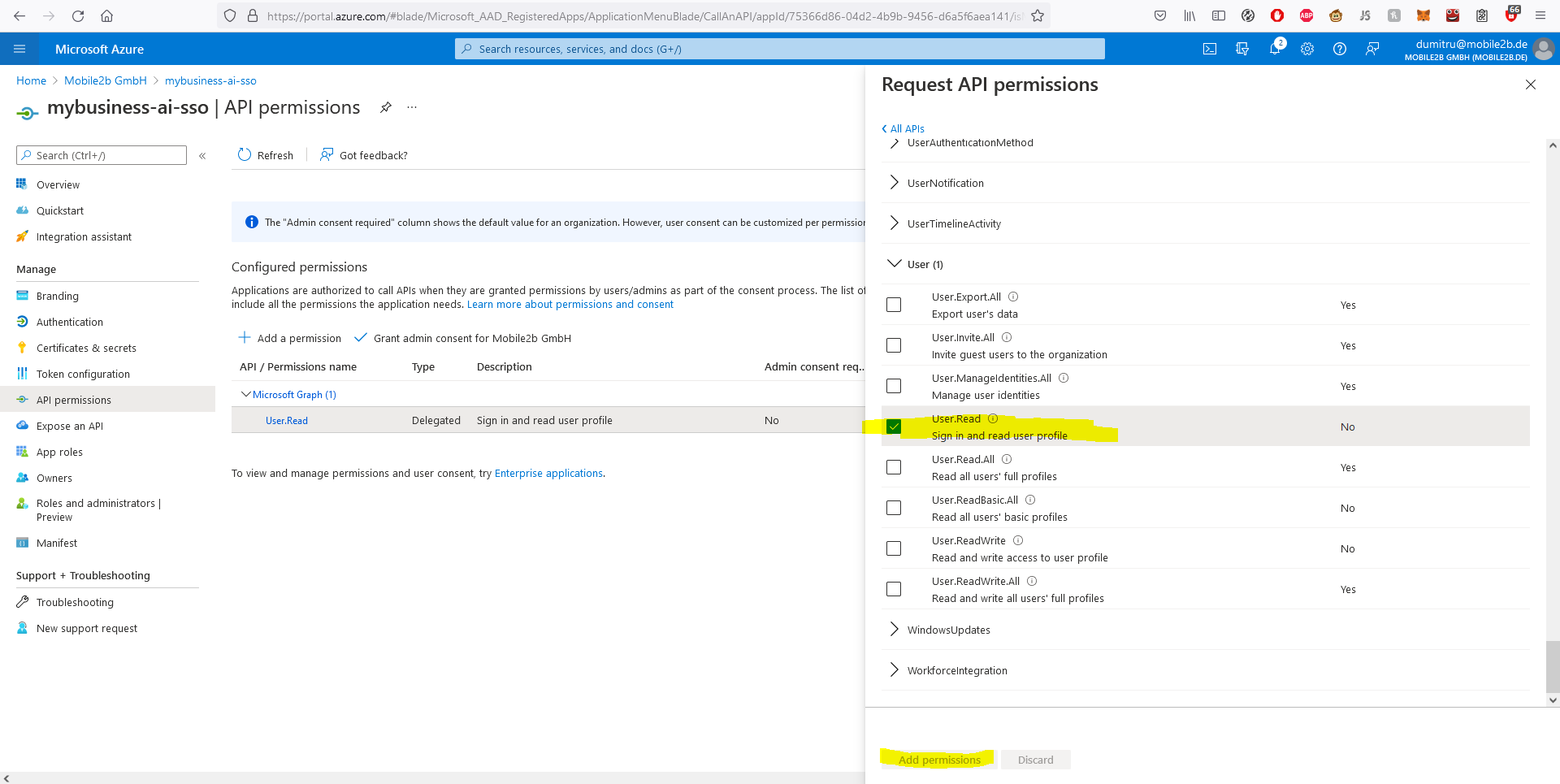Open Token configuration in the Manage menu
Image resolution: width=1560 pixels, height=784 pixels.
[x=83, y=374]
